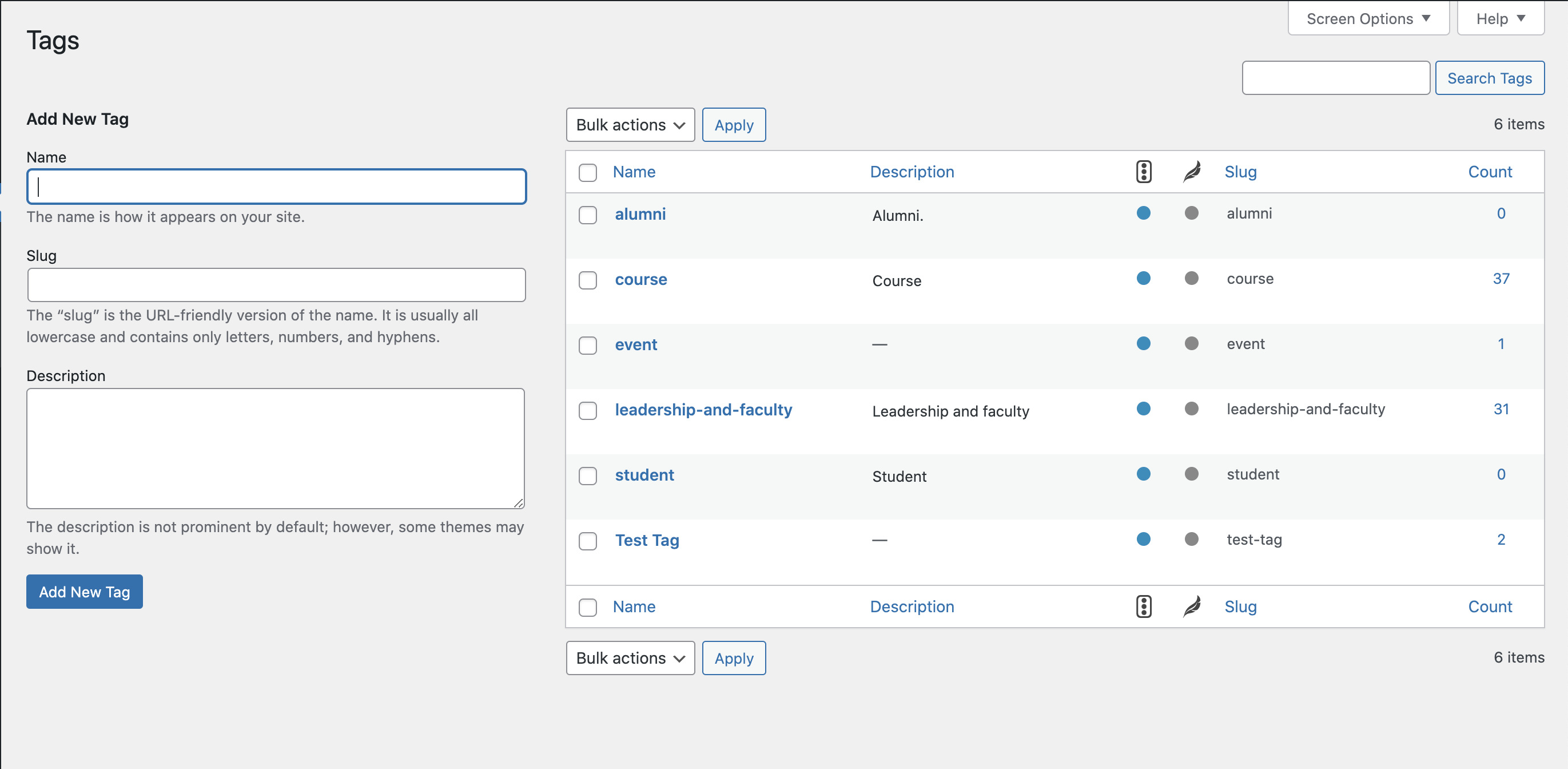
Task: Sort tags by the Count column header
Action: (1490, 172)
